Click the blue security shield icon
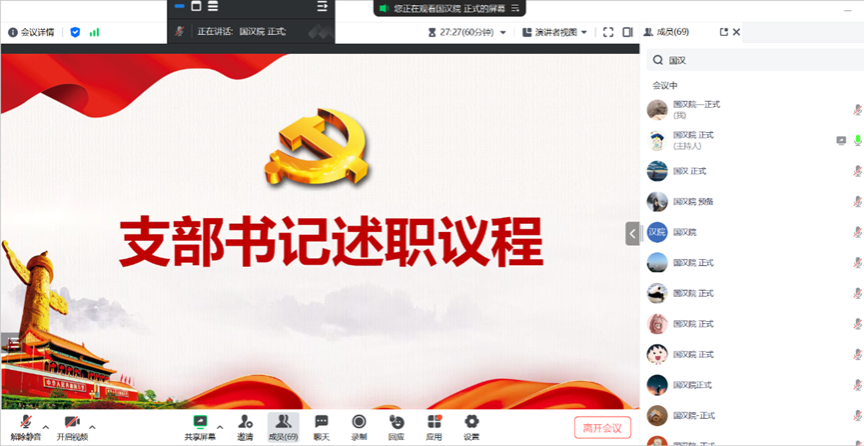This screenshot has height=446, width=864. pos(75,32)
